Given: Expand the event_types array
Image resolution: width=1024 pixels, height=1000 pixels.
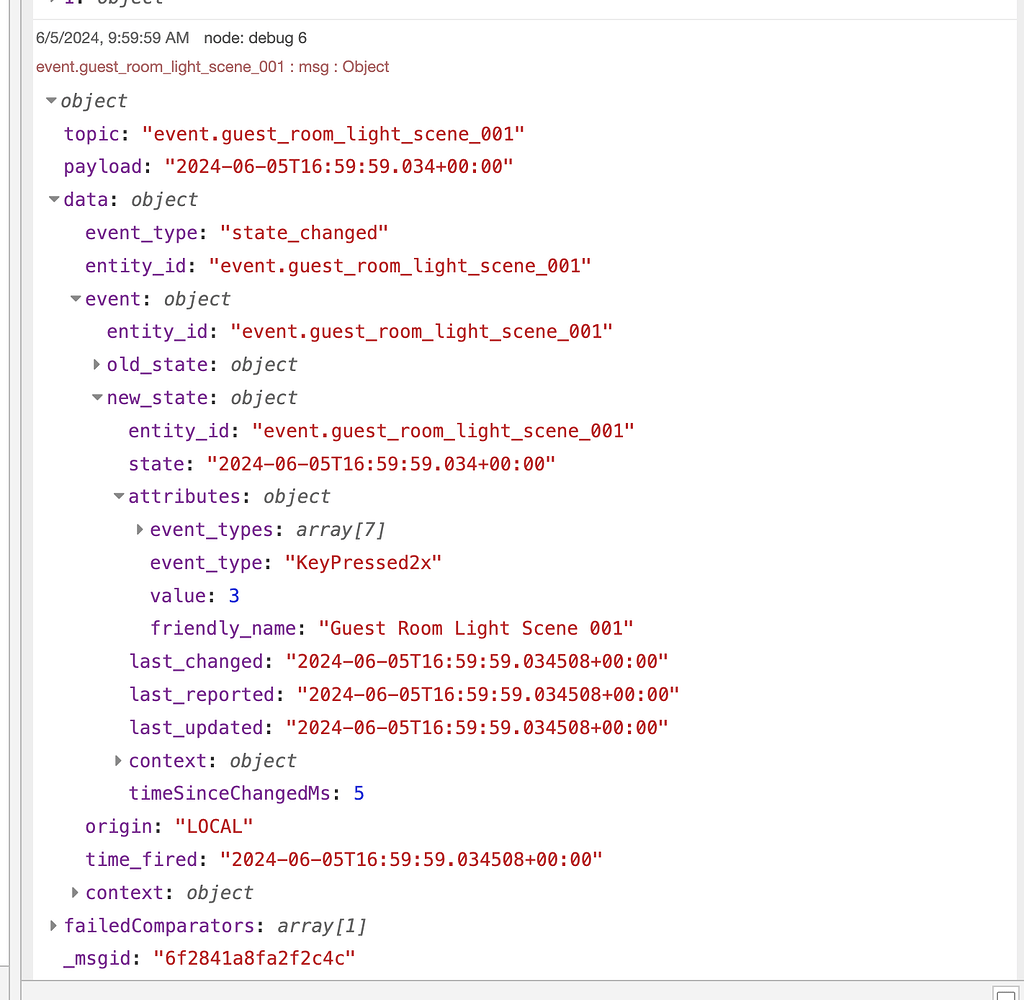Looking at the screenshot, I should tap(139, 529).
